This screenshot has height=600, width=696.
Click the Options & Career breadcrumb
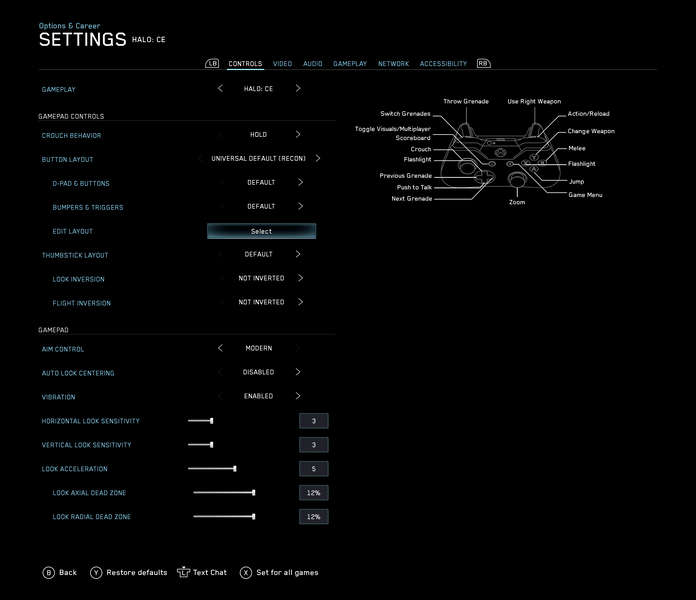69,26
